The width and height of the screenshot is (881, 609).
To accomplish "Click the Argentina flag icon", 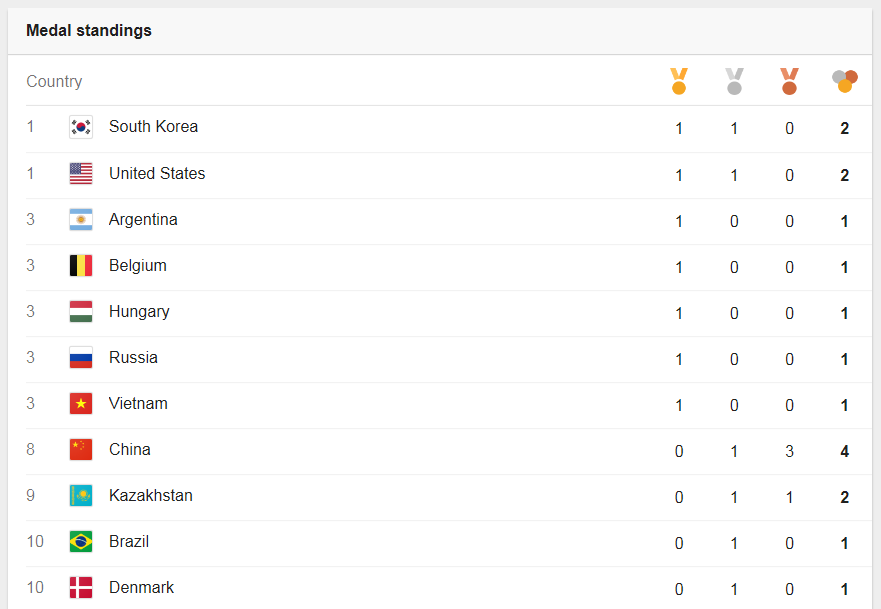I will pyautogui.click(x=81, y=220).
